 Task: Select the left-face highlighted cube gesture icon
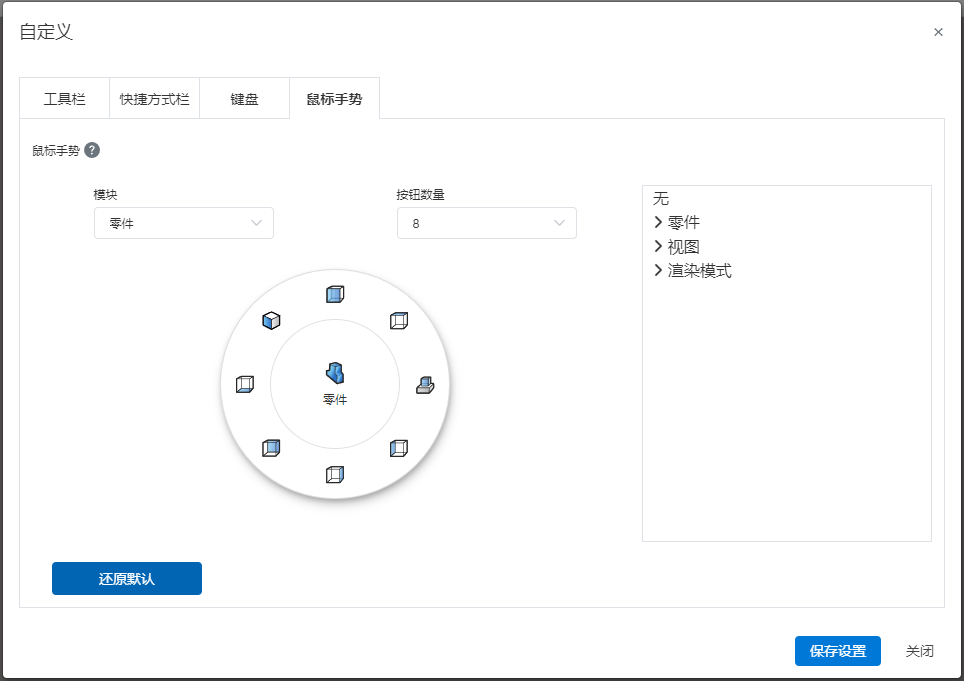pyautogui.click(x=399, y=448)
